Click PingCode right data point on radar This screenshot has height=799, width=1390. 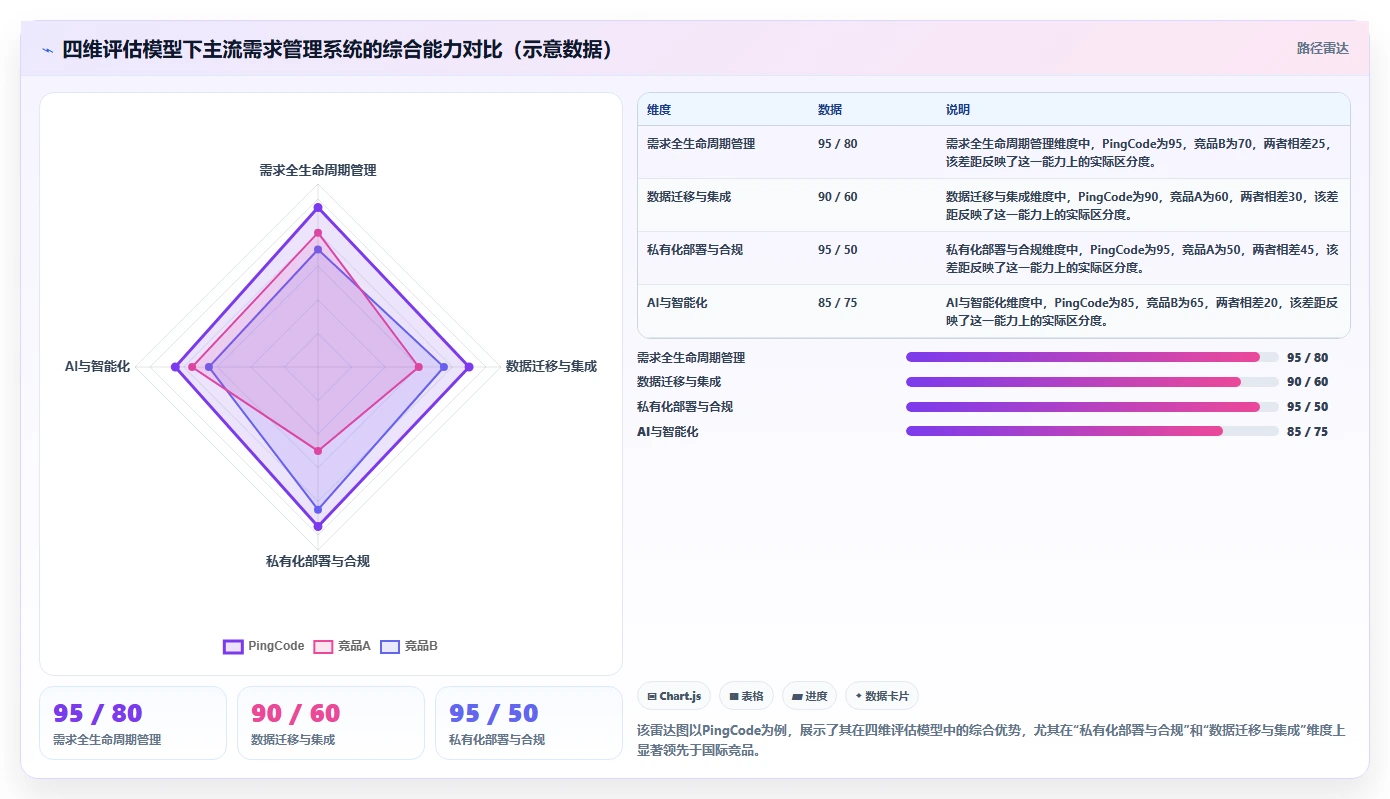(x=469, y=367)
